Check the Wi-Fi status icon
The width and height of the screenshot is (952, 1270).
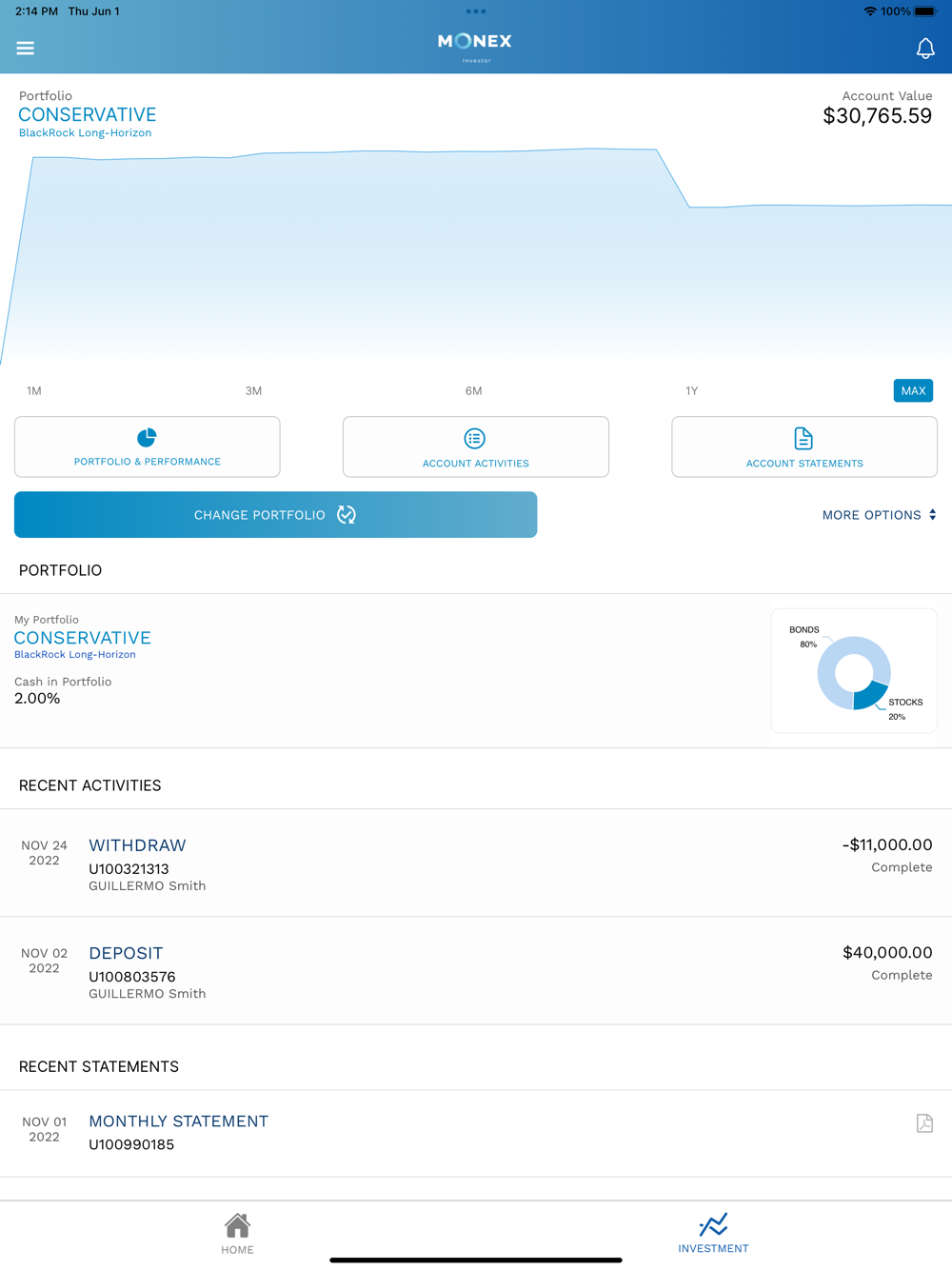pos(870,11)
